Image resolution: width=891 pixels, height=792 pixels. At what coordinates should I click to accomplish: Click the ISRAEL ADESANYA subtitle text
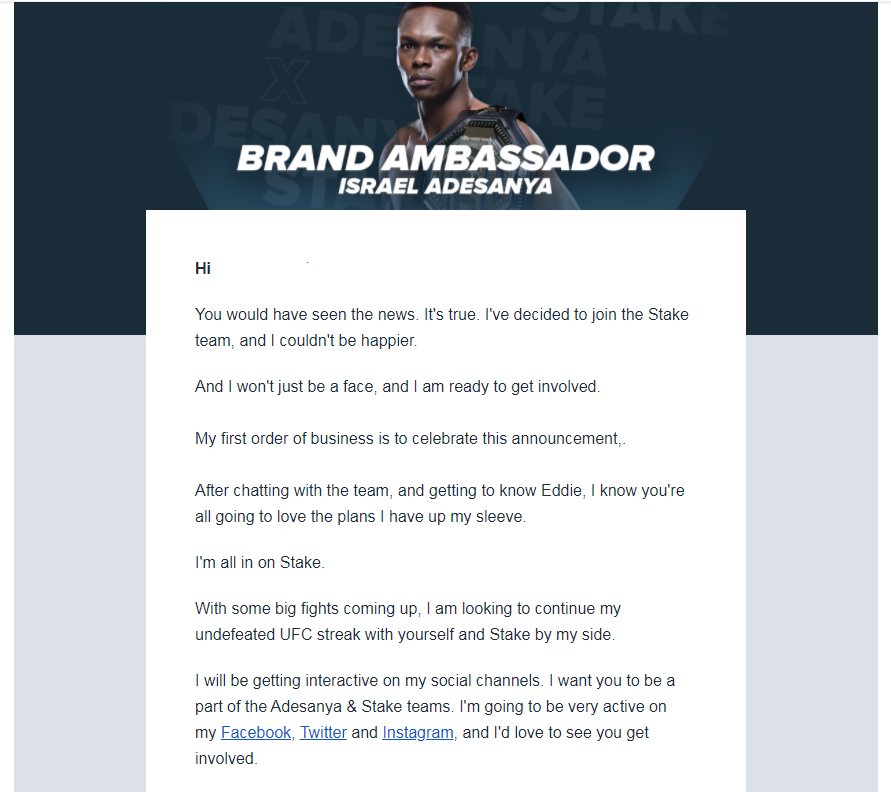click(x=446, y=186)
